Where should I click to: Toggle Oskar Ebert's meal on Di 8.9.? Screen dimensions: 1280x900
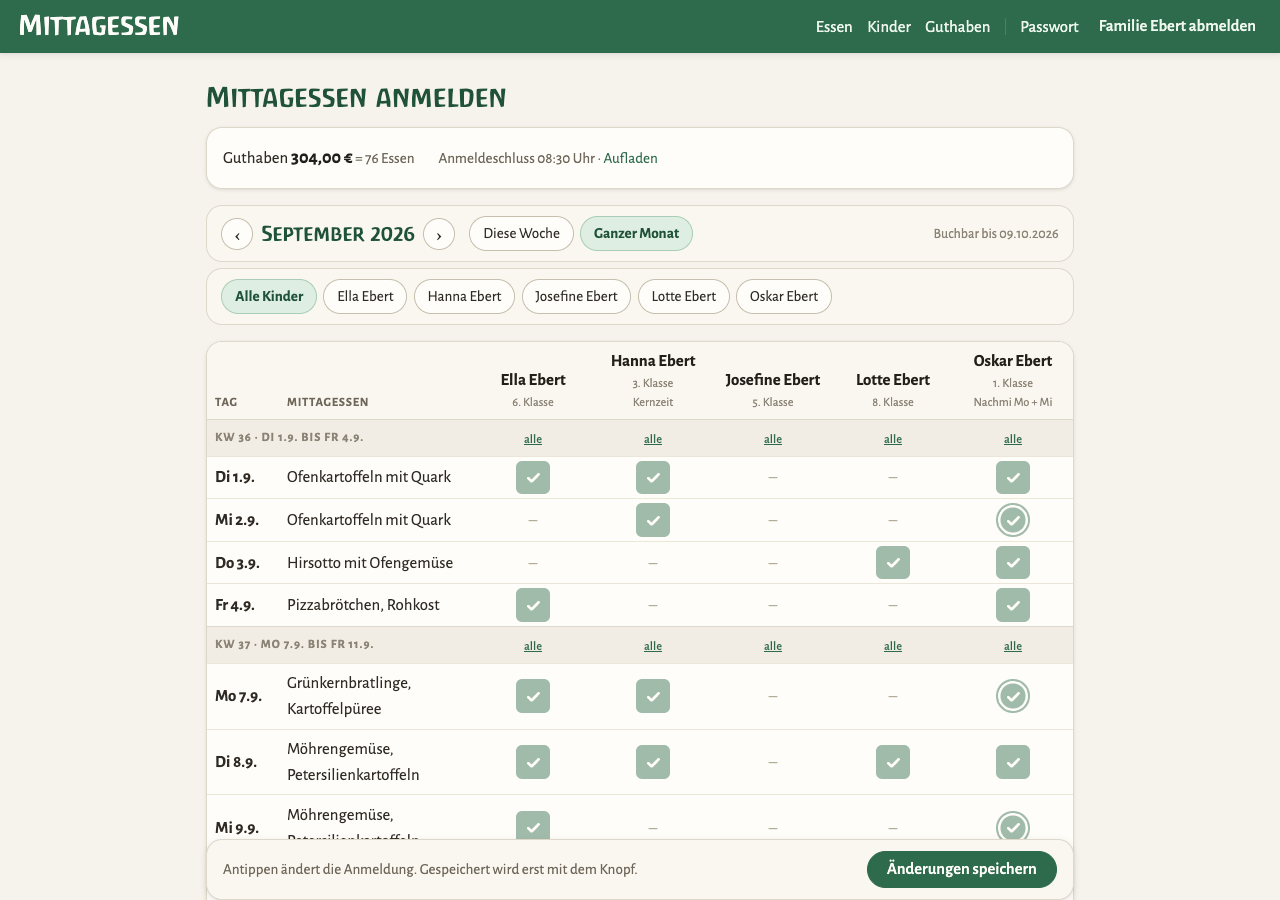[1013, 762]
